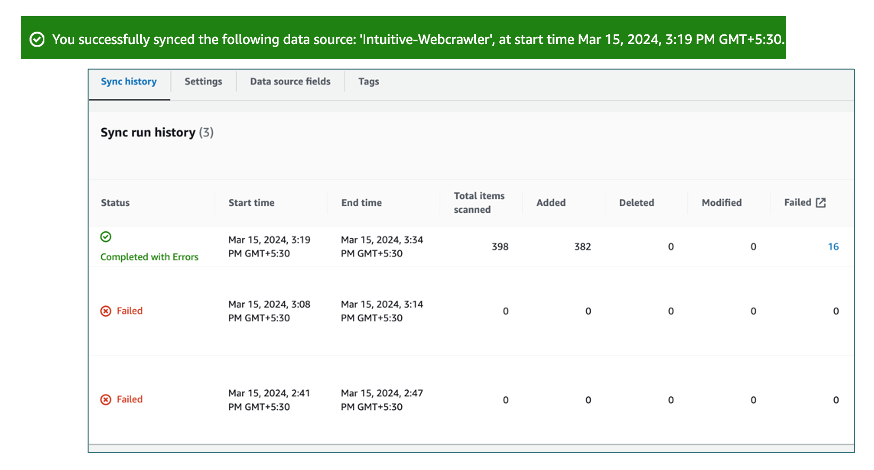Click the 382 added items value
This screenshot has height=470, width=874.
581,247
